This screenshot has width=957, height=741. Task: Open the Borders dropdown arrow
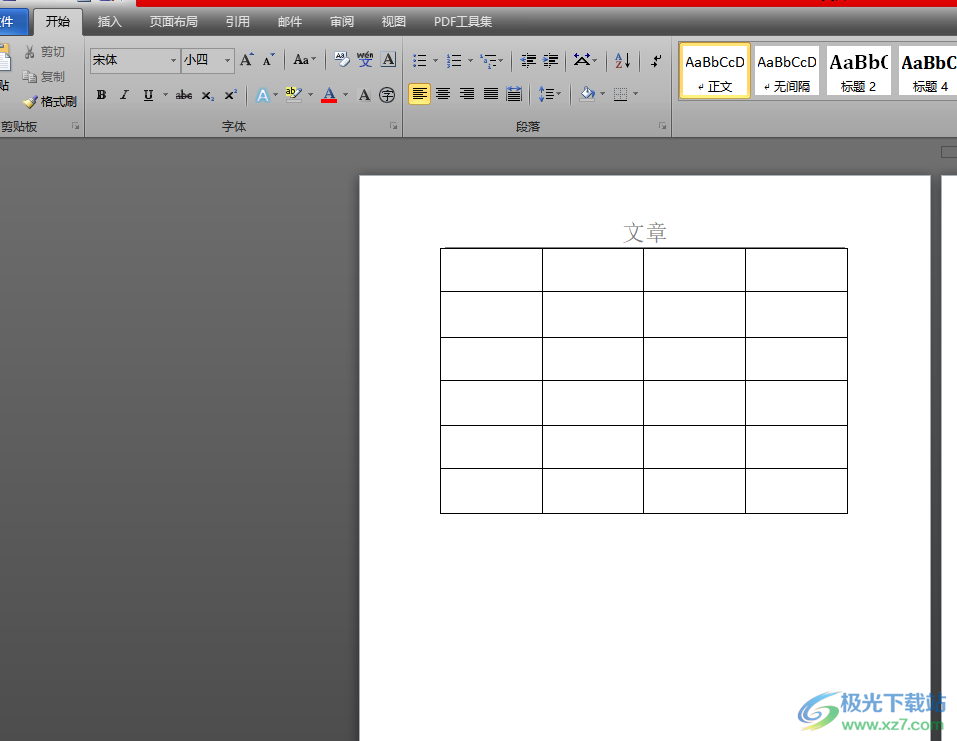click(635, 93)
